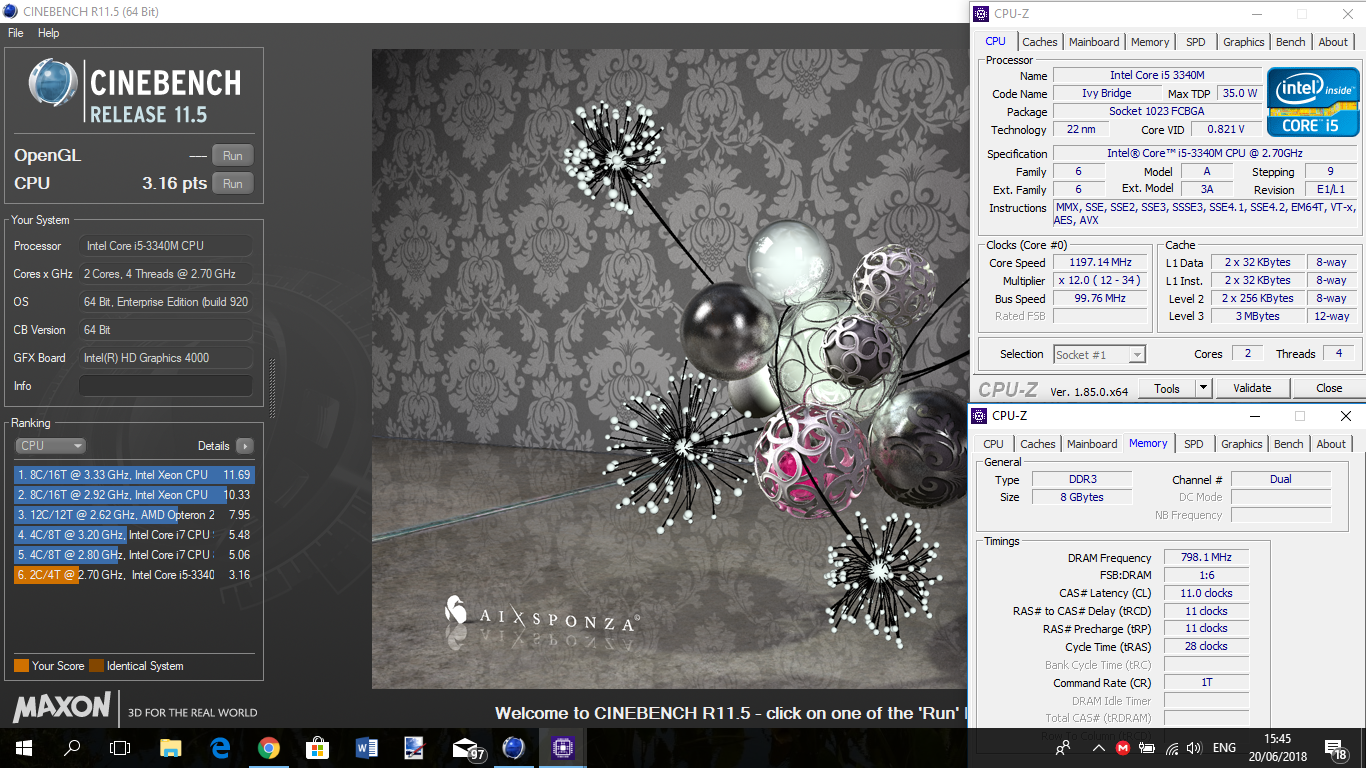Screen dimensions: 1366x768
Task: Open the Wi-Fi network tray icon
Action: point(1170,747)
